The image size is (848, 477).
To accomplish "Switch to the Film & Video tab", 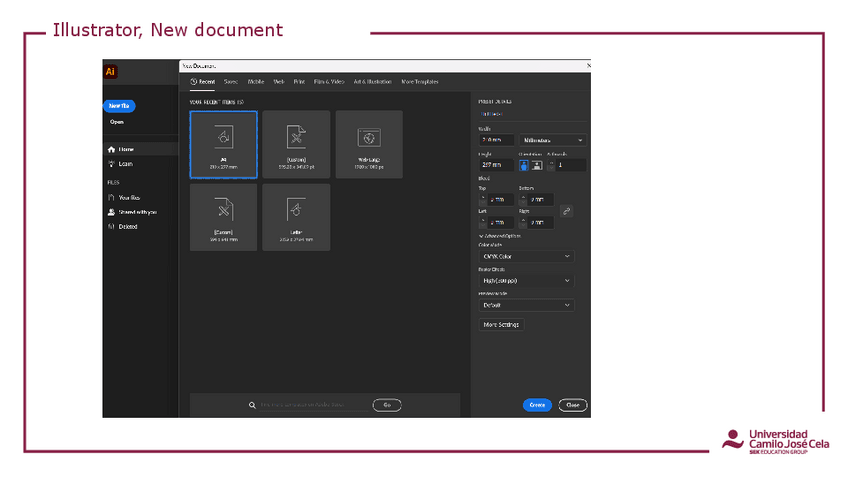I will [329, 82].
